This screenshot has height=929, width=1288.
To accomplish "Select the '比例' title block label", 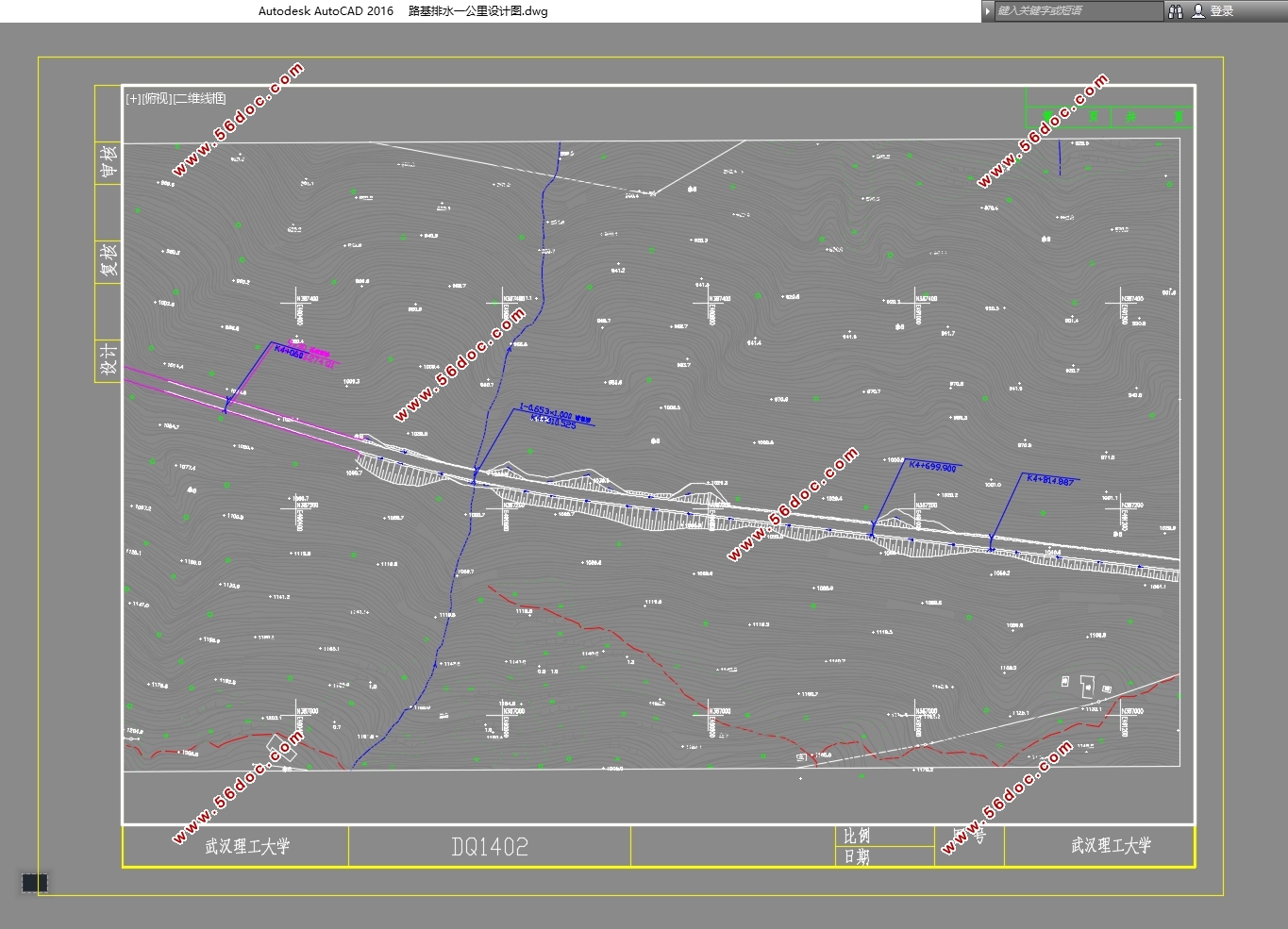I will point(857,836).
